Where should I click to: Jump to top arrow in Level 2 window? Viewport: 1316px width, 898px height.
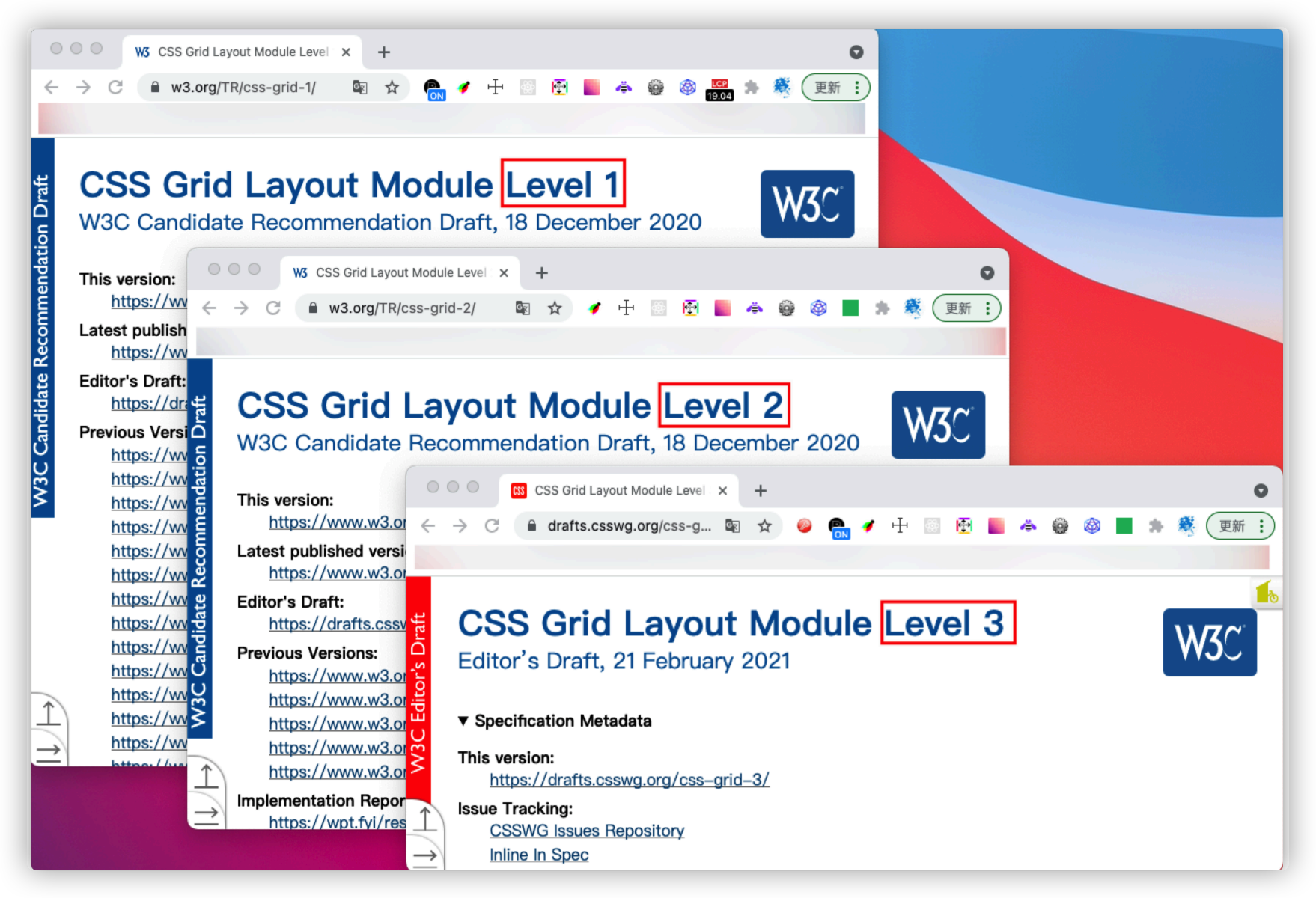click(206, 776)
